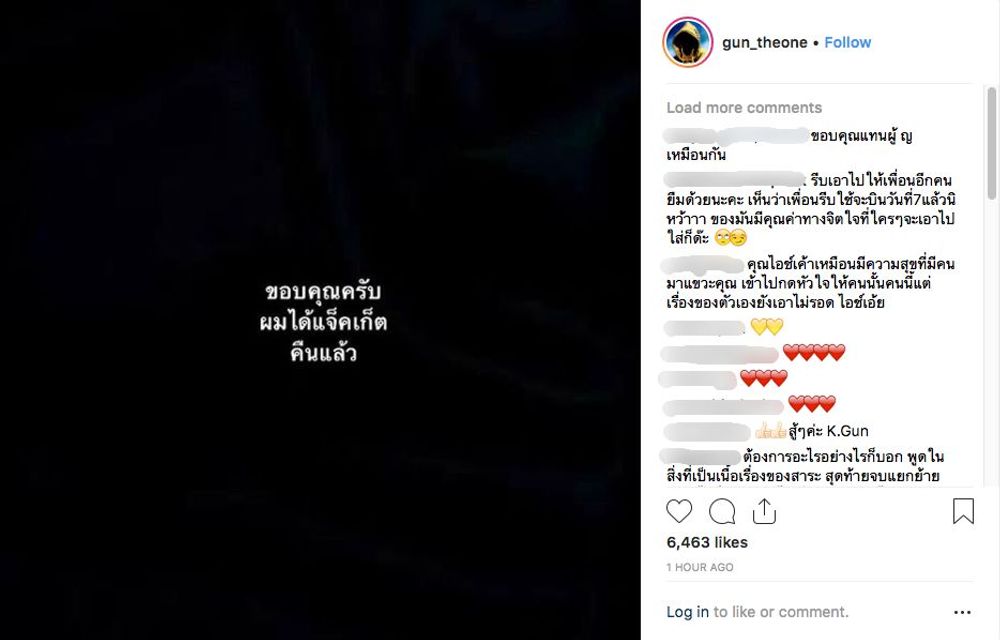Click the dark post image
This screenshot has width=1000, height=640.
coord(320,320)
